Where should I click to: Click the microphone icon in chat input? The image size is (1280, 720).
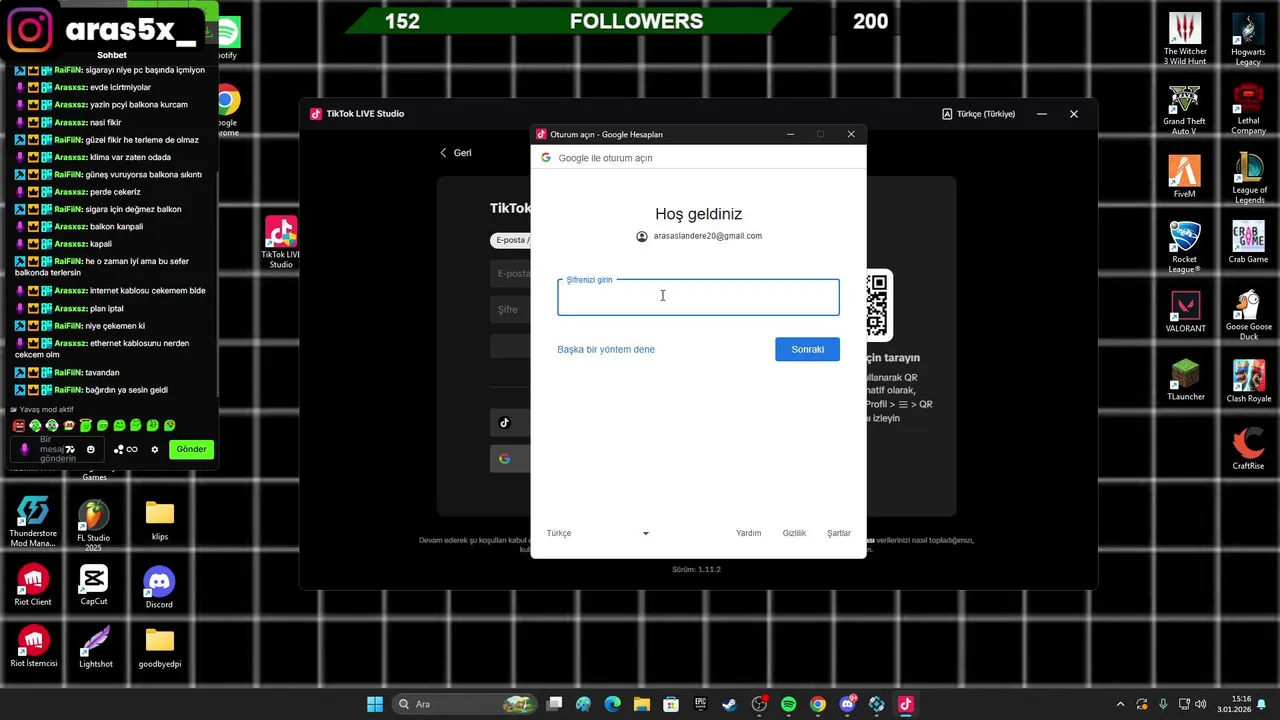tap(25, 449)
